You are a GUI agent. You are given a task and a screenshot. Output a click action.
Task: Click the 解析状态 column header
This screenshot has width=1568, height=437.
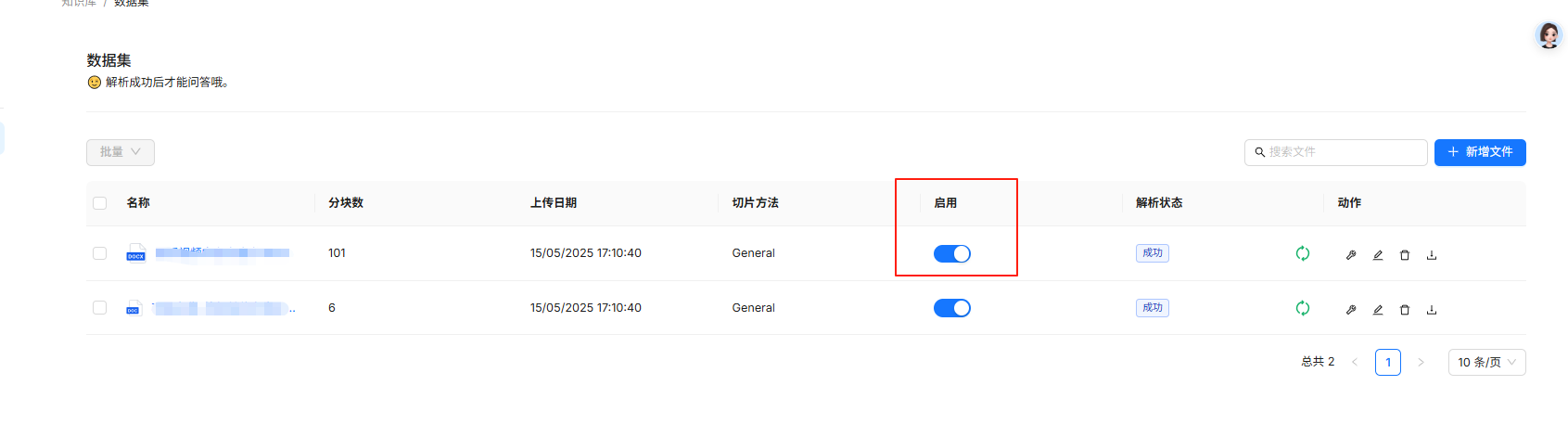1159,203
